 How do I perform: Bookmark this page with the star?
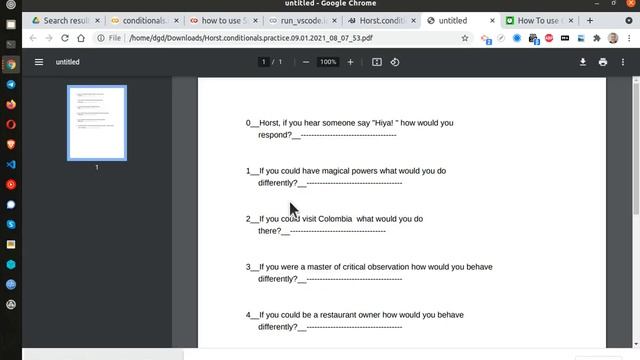(x=464, y=38)
